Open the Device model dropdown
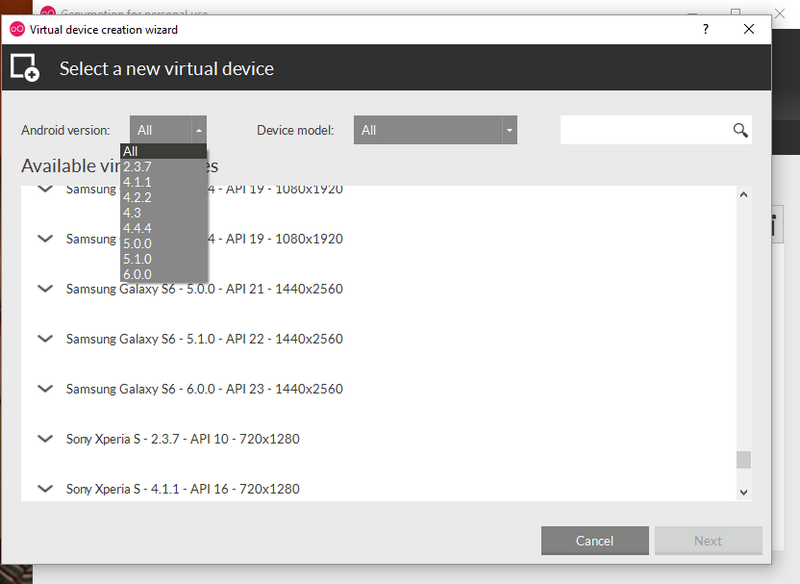The height and width of the screenshot is (584, 800). (435, 130)
